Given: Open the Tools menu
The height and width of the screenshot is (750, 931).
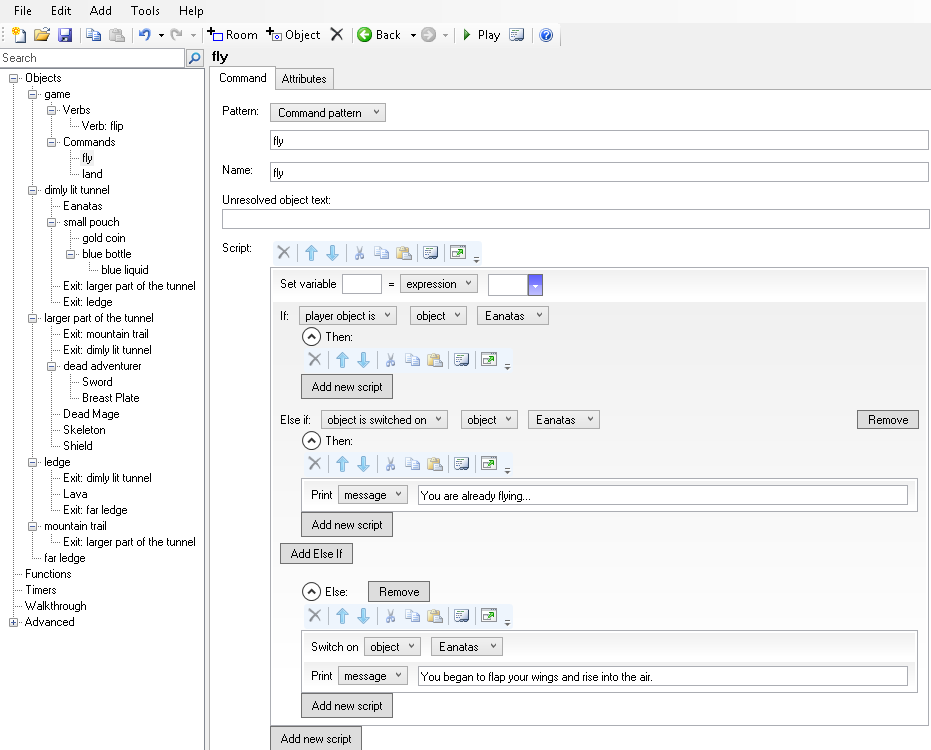Looking at the screenshot, I should pyautogui.click(x=145, y=11).
